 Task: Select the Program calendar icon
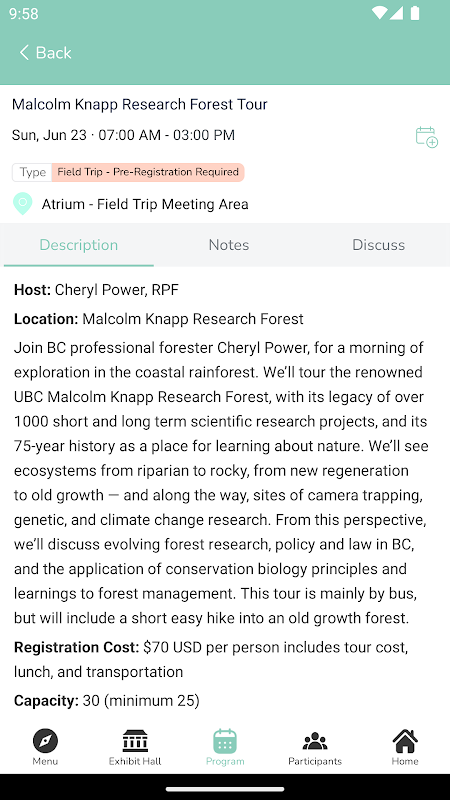pos(225,741)
